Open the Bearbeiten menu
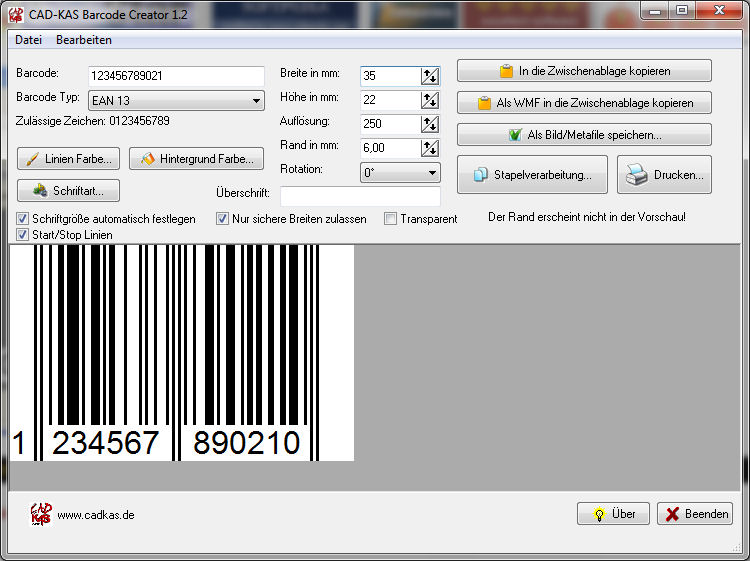 [84, 40]
